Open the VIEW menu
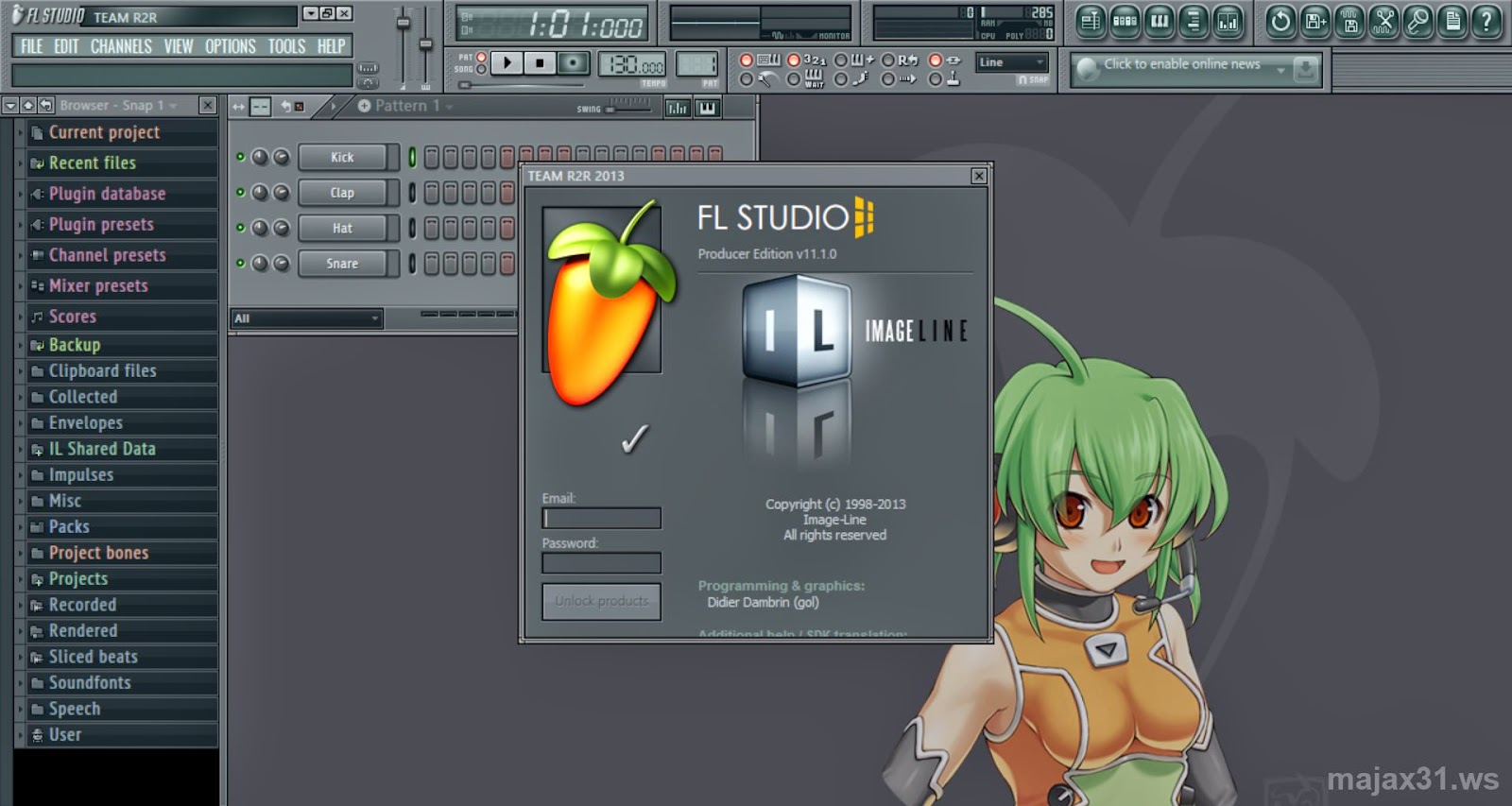Screen dimensions: 1512x806 (x=179, y=46)
